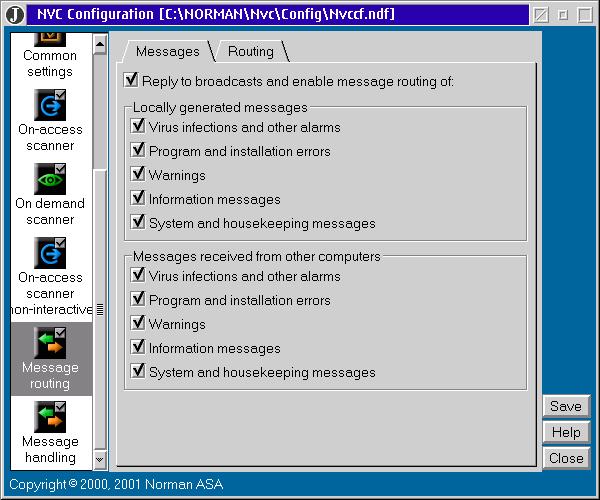Select the Message routing arrows icon
The height and width of the screenshot is (500, 600).
click(x=50, y=342)
